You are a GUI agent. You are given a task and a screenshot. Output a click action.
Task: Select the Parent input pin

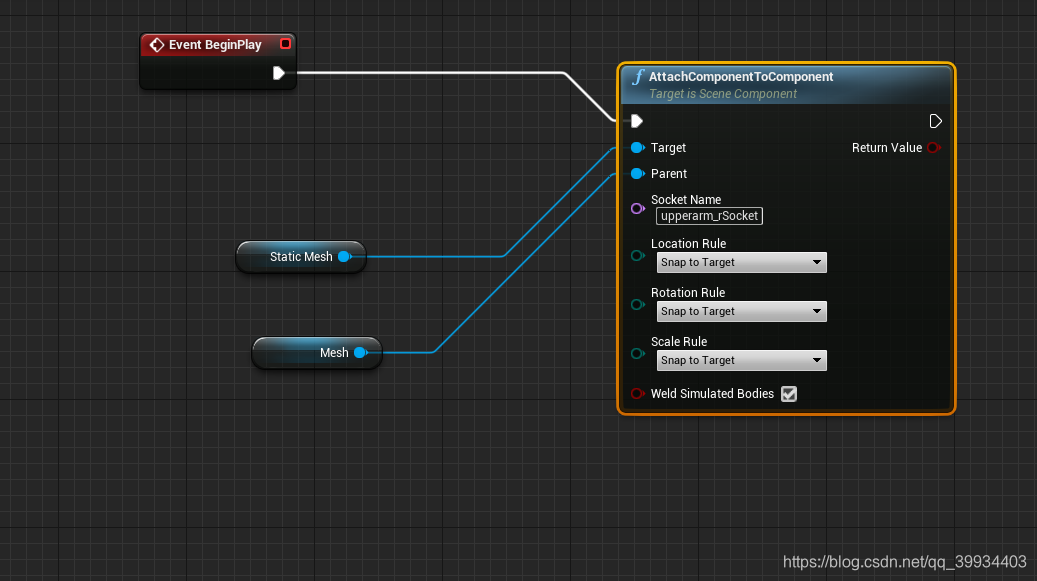[637, 173]
